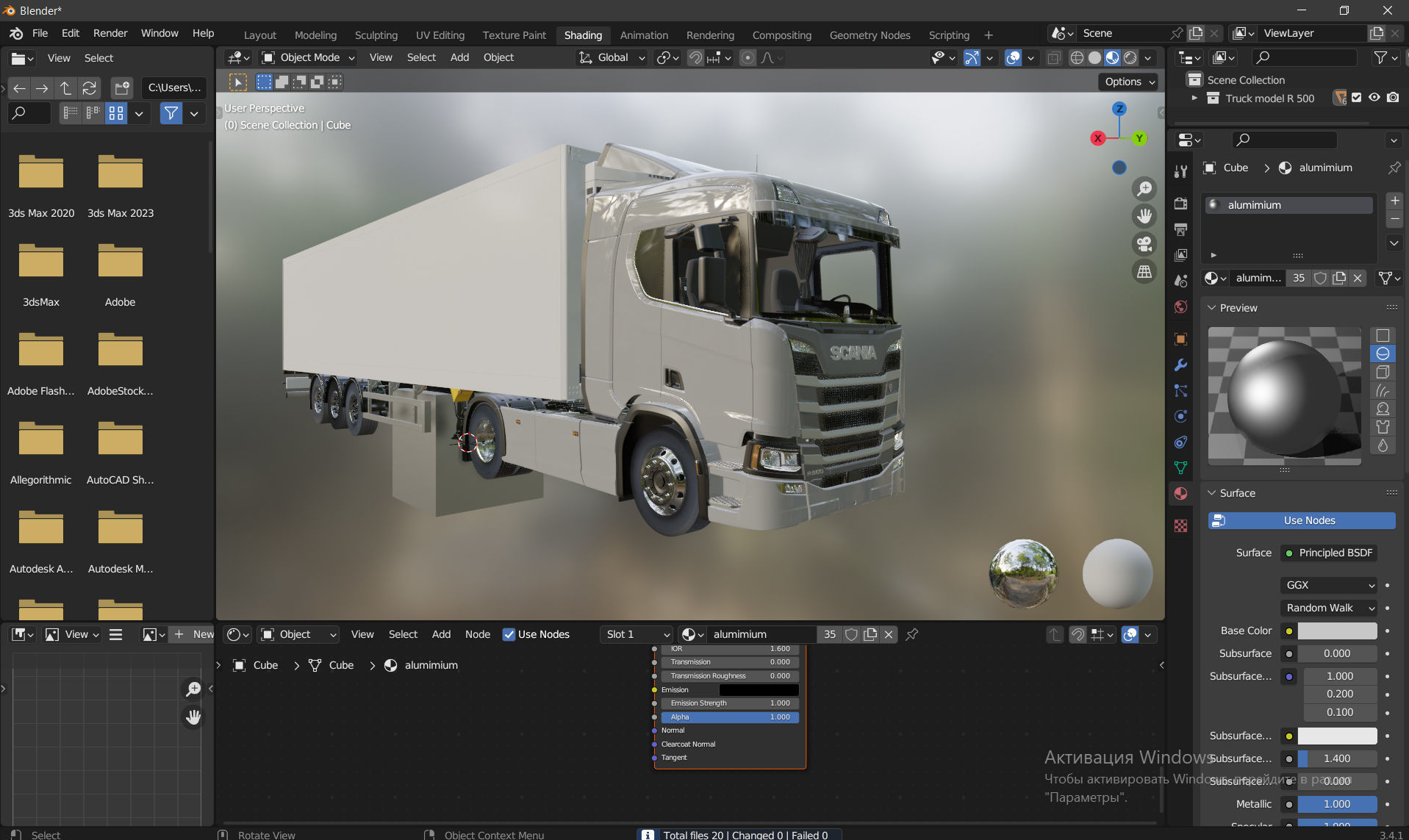
Task: Toggle fake user on alumimium in node editor
Action: coord(851,634)
